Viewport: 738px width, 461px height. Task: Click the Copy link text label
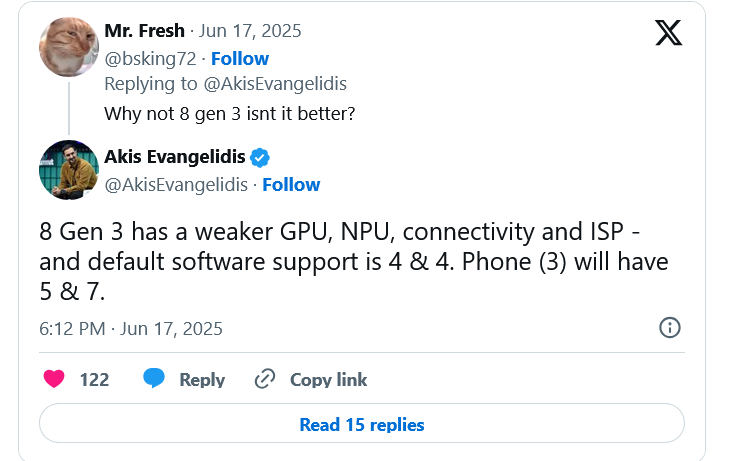tap(328, 380)
